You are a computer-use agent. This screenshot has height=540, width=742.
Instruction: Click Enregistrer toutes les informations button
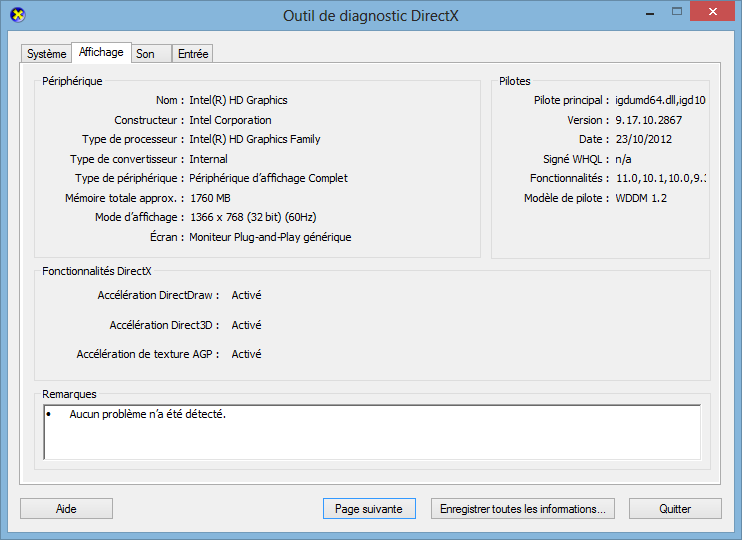pyautogui.click(x=522, y=509)
